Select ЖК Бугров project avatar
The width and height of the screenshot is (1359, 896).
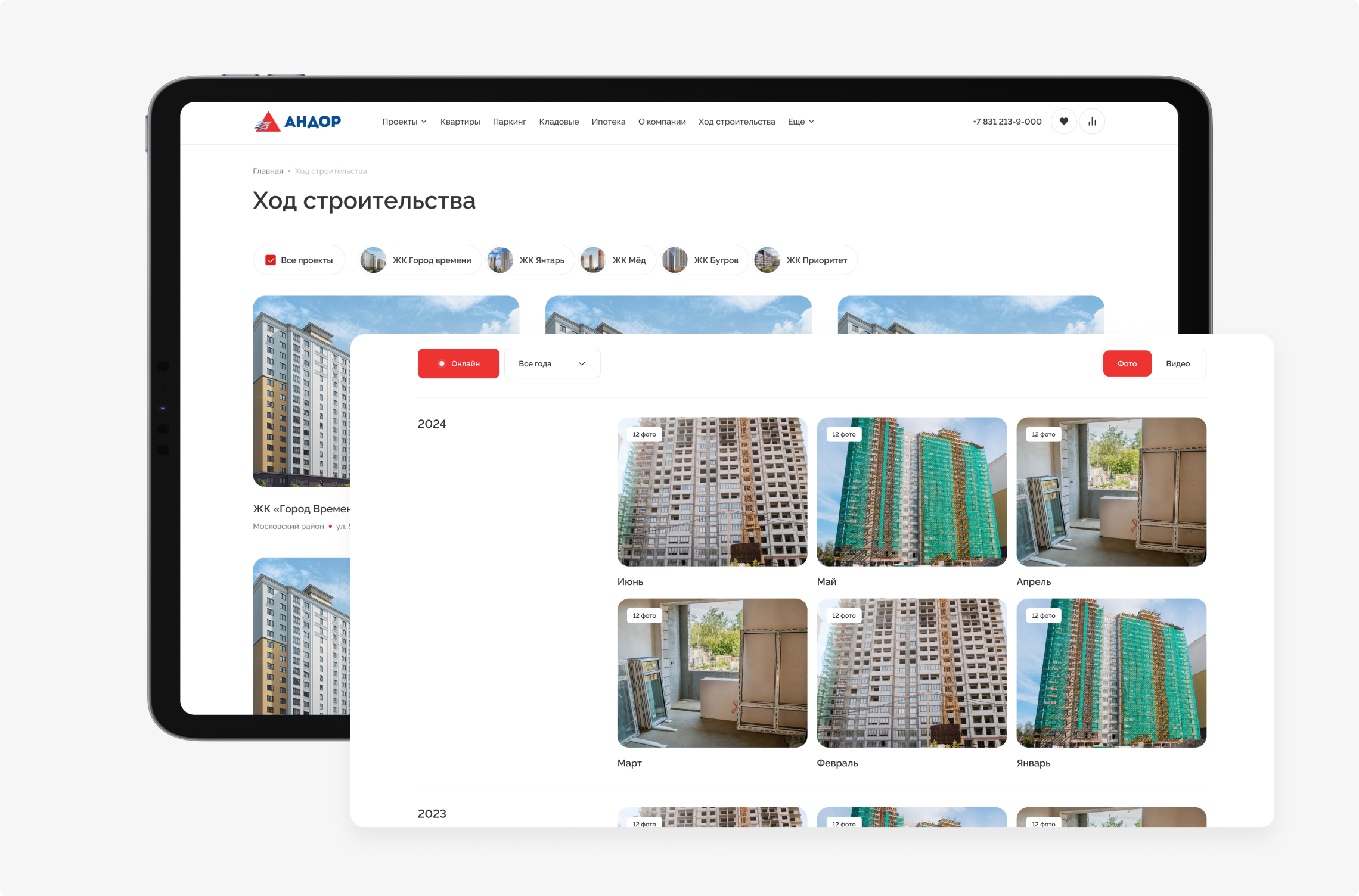[675, 260]
